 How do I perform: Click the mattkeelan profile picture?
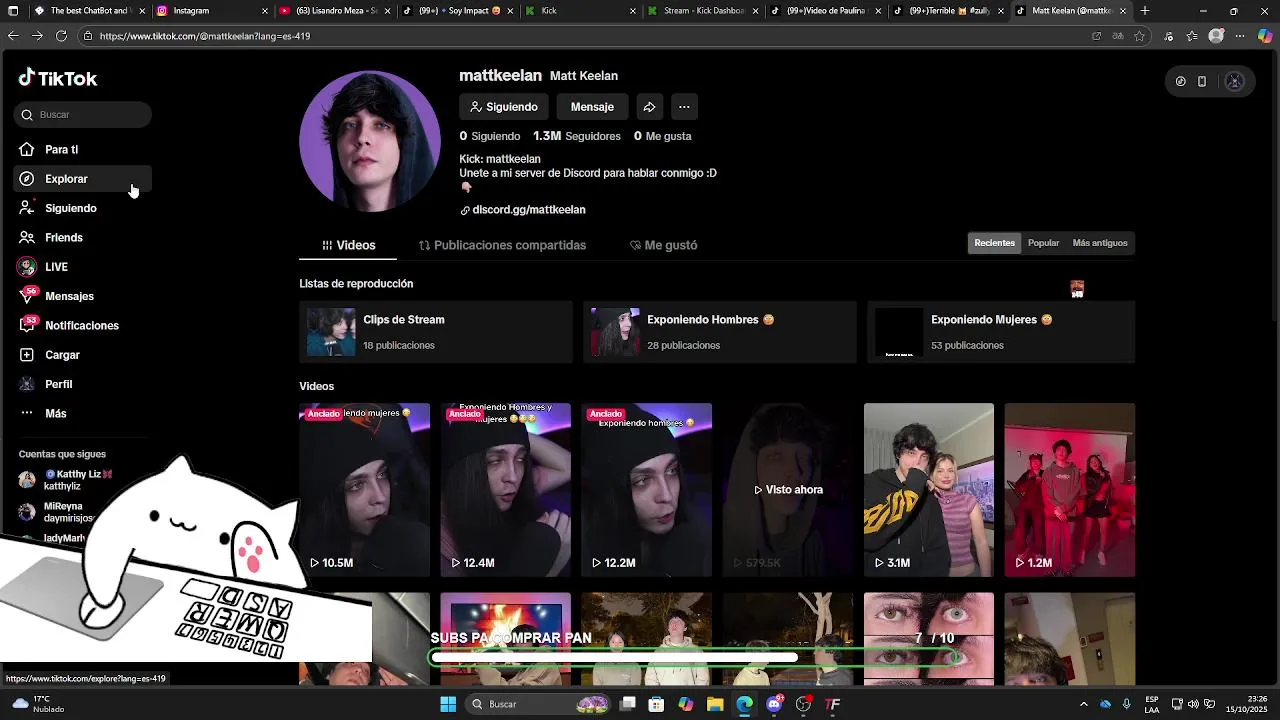point(370,141)
